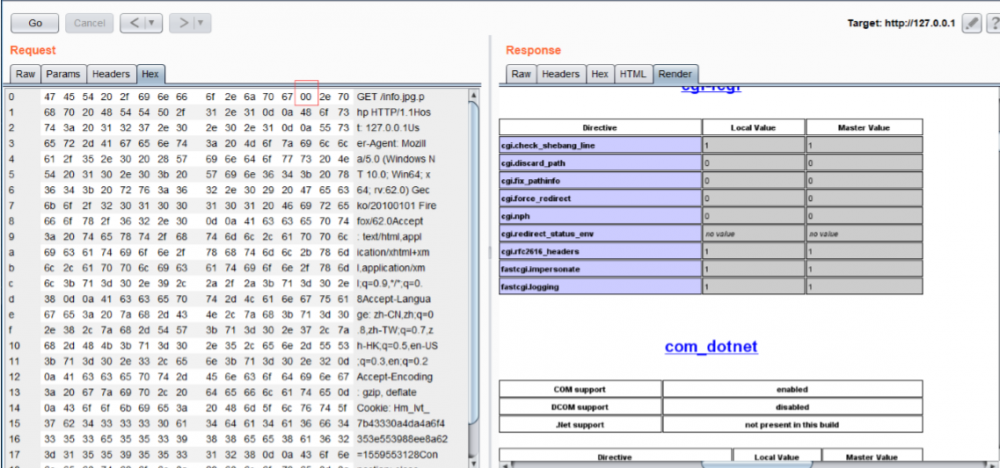
Task: Click the Target: http://127.0.0.1 label
Action: (x=901, y=23)
